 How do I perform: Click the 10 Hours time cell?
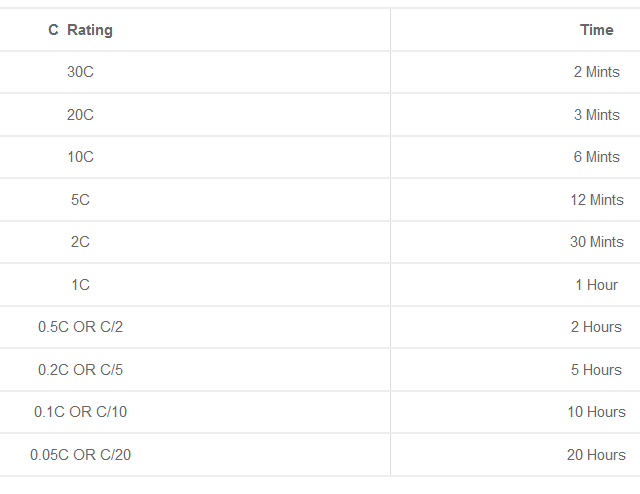pyautogui.click(x=596, y=412)
